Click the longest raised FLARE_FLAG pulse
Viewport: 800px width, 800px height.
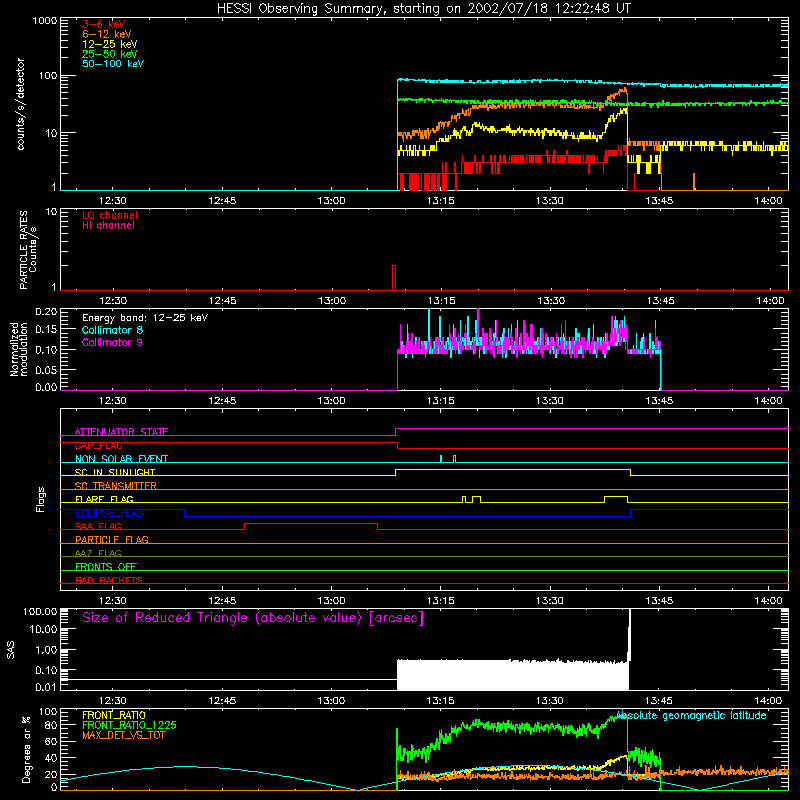616,496
